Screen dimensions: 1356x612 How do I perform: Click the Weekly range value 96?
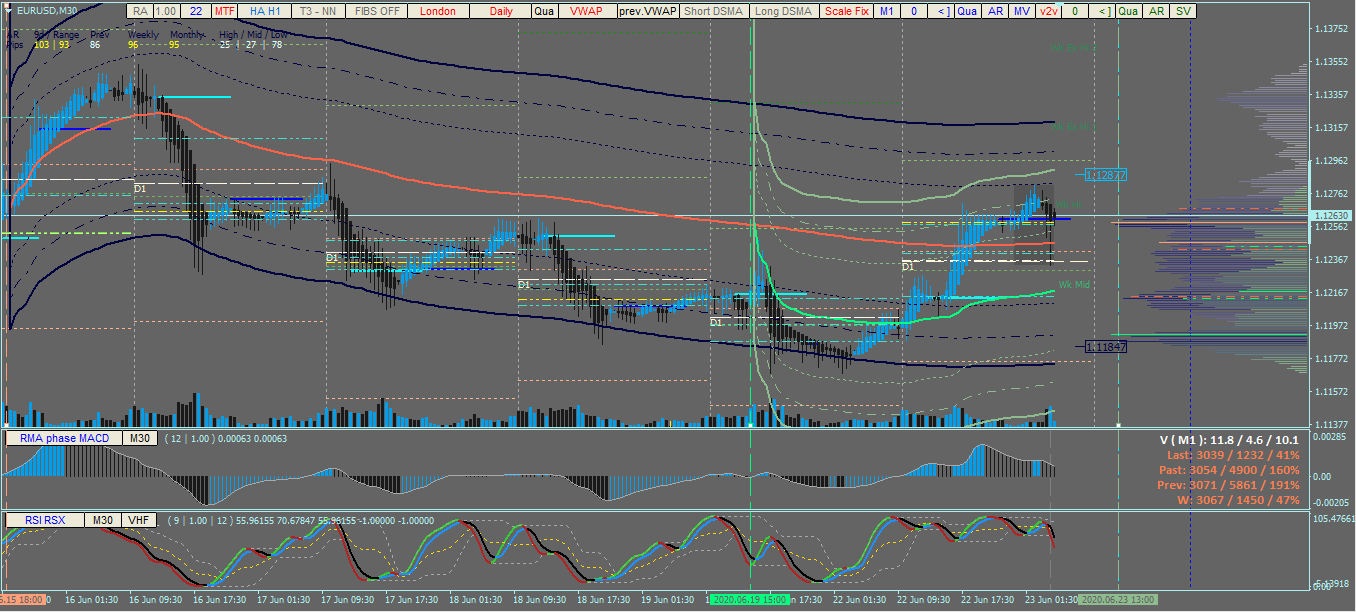click(133, 45)
